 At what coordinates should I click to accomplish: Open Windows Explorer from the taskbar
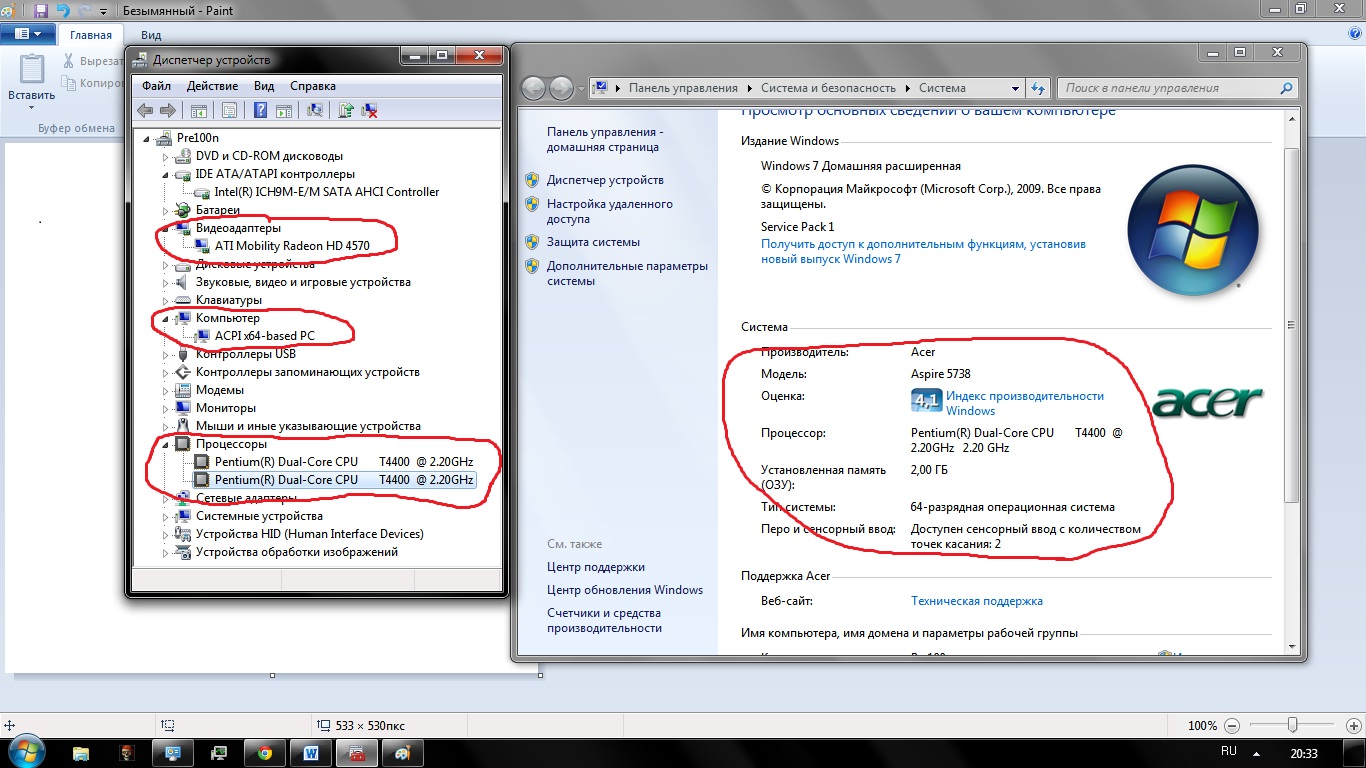click(81, 753)
